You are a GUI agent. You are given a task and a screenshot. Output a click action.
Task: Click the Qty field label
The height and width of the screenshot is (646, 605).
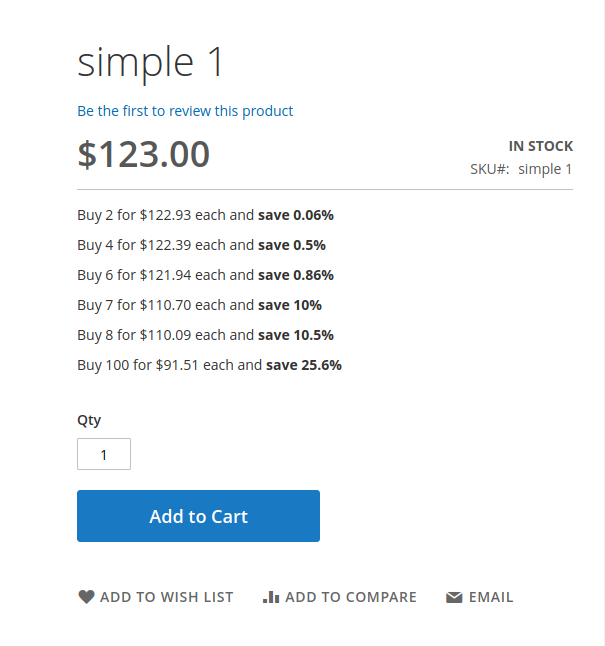coord(89,421)
